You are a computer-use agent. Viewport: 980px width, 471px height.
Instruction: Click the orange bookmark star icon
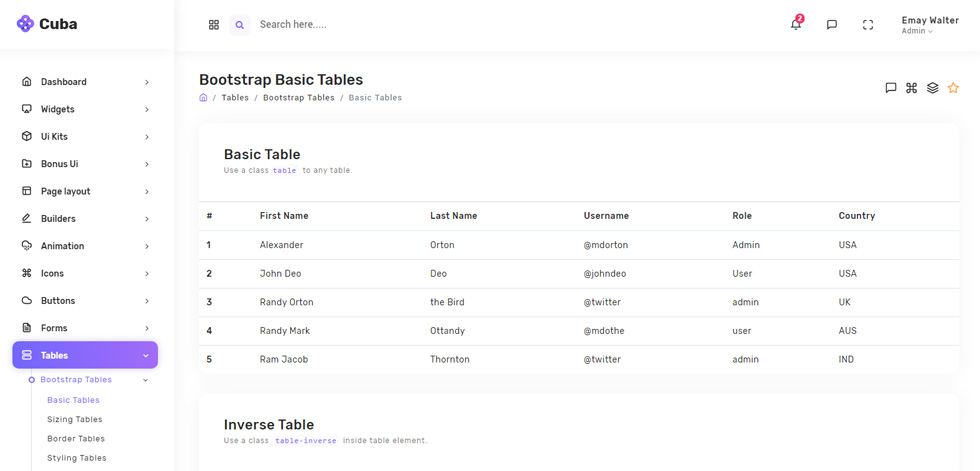953,88
